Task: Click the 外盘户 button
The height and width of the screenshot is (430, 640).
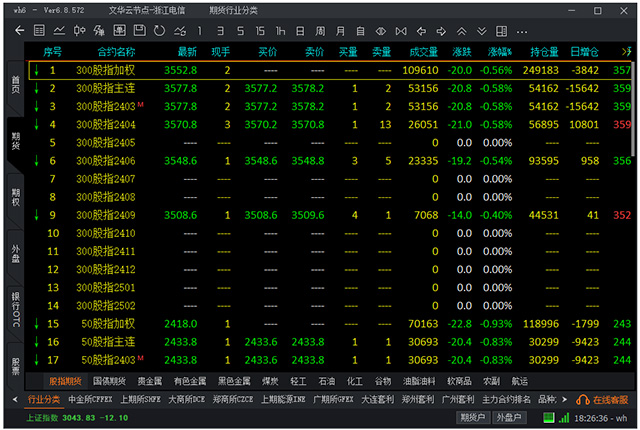Action: [x=509, y=417]
